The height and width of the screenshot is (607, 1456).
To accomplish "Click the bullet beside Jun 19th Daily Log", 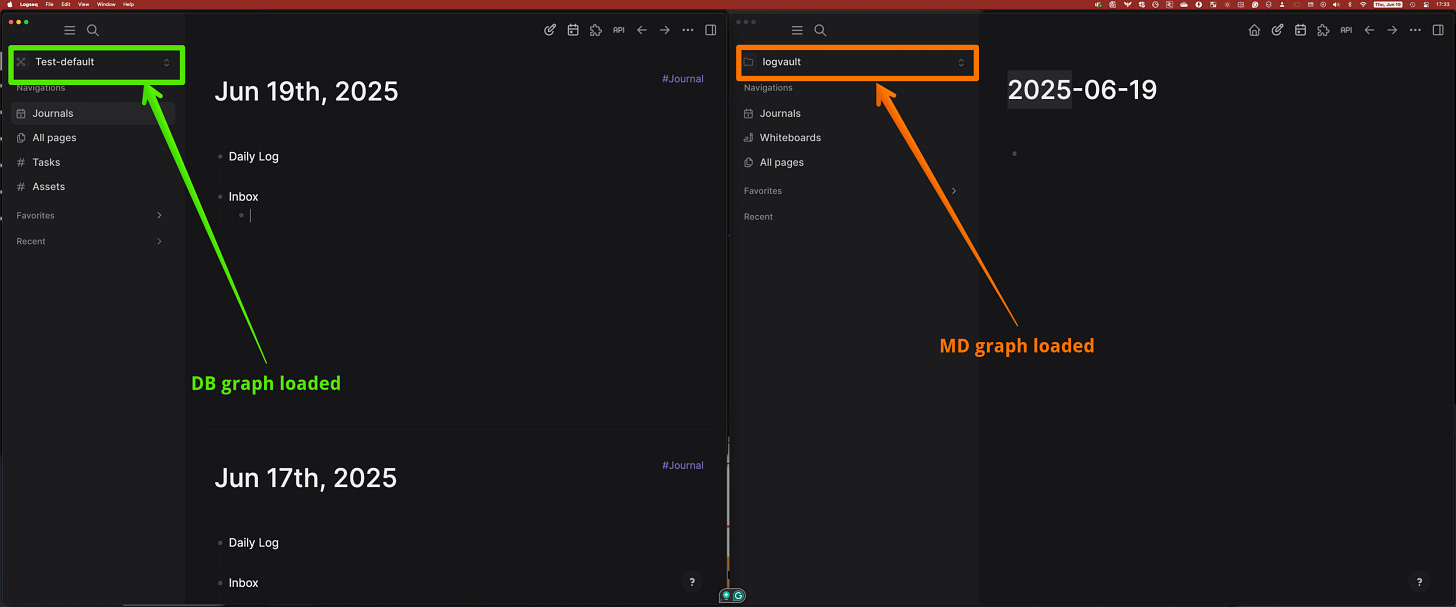I will [220, 156].
